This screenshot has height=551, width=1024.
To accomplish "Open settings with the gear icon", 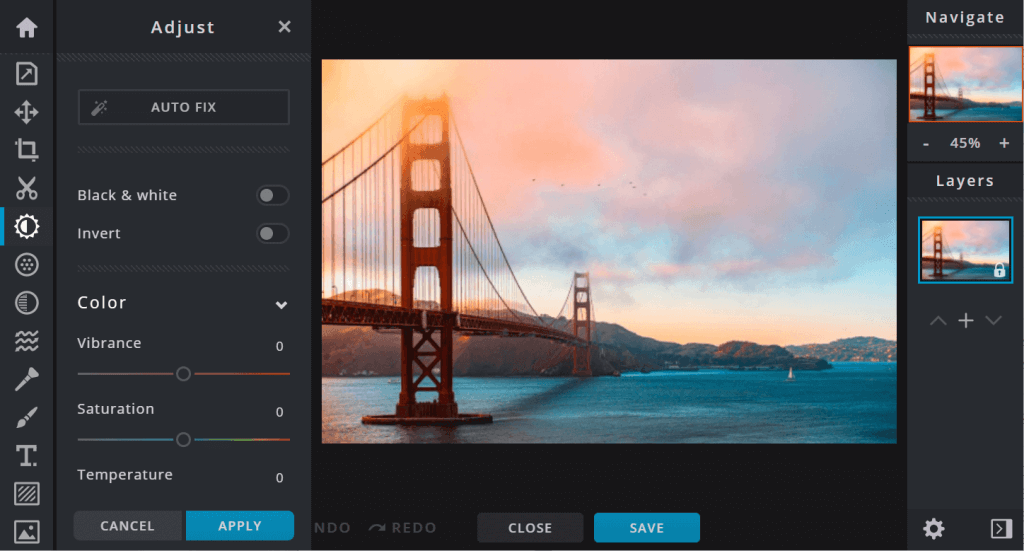I will coord(933,528).
